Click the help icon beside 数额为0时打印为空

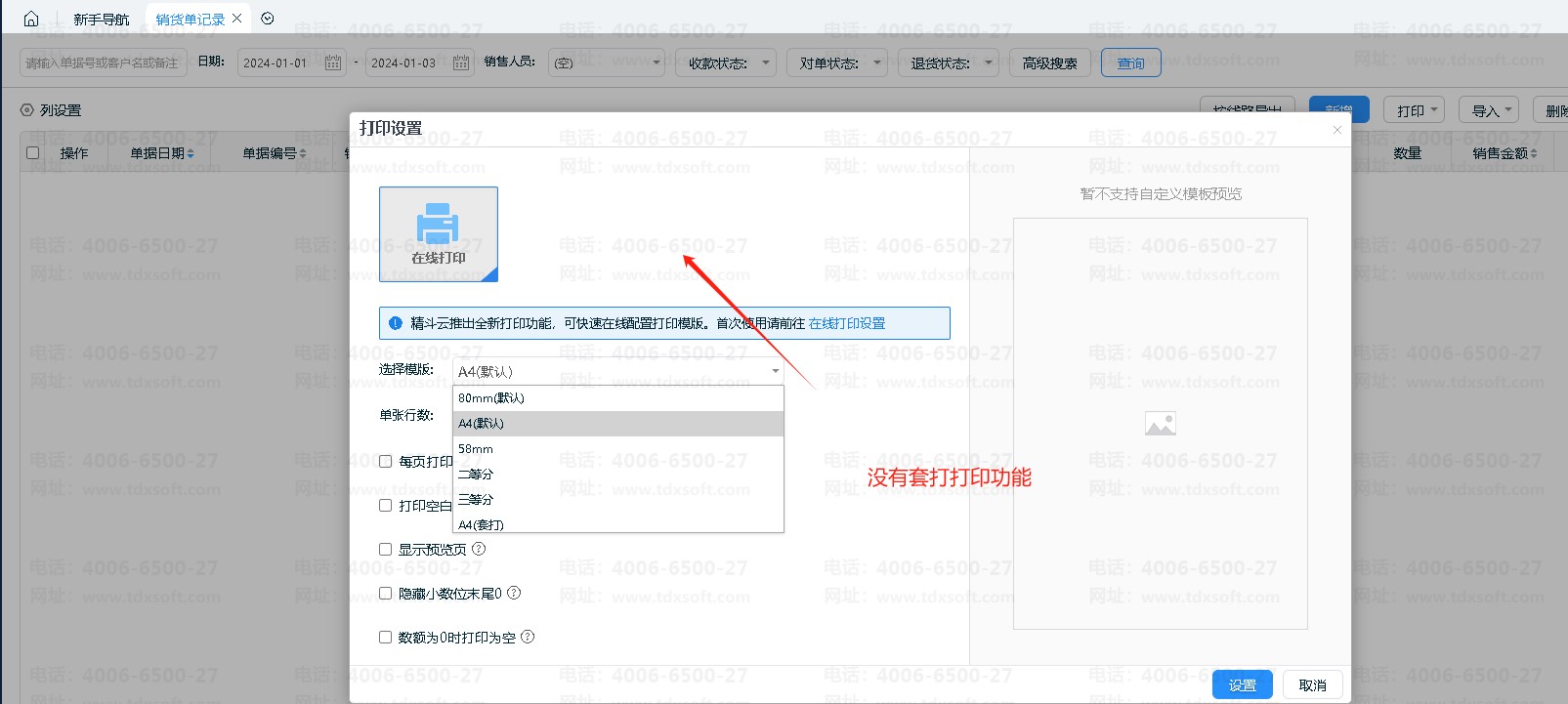[x=528, y=637]
